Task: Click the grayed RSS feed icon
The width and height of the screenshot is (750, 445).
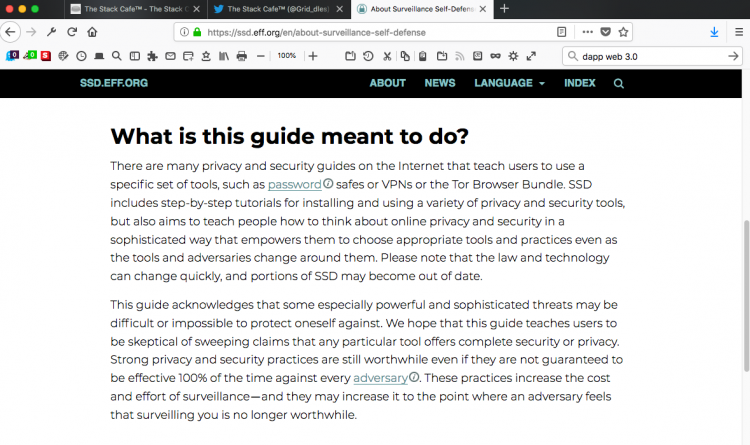Action: (x=460, y=56)
